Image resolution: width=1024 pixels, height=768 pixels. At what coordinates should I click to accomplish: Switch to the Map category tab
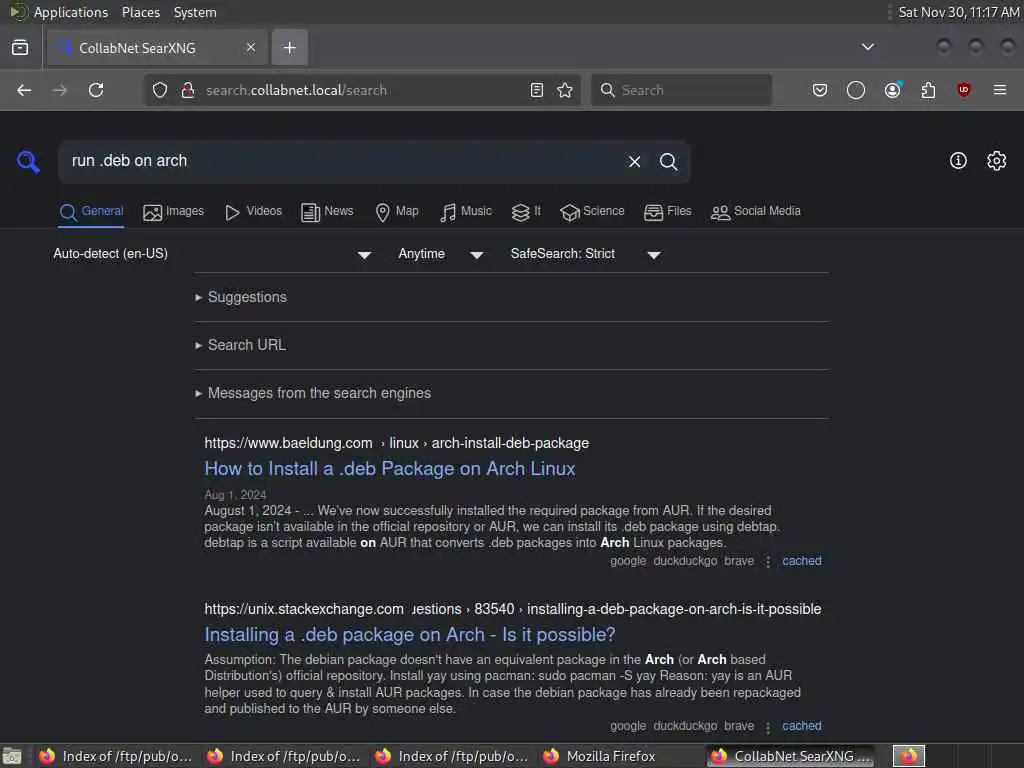(x=397, y=212)
